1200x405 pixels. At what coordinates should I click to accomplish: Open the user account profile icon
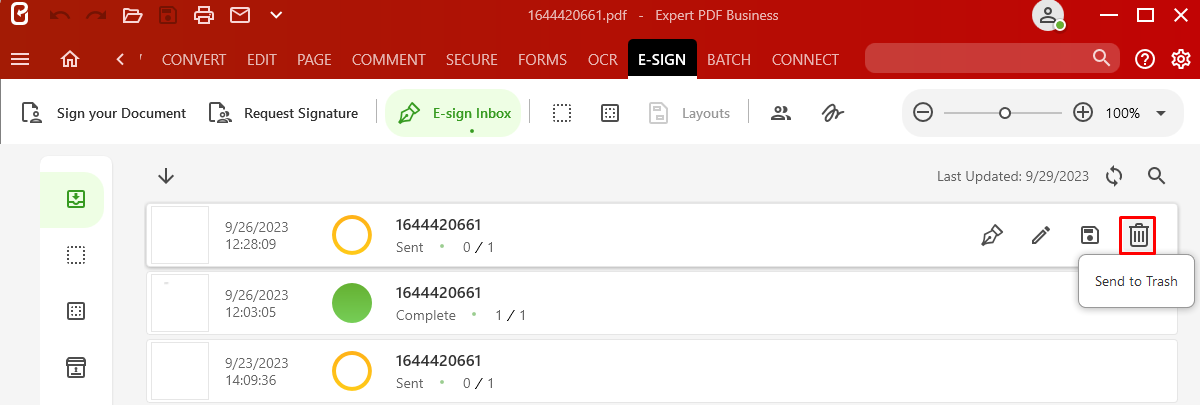pos(1048,15)
